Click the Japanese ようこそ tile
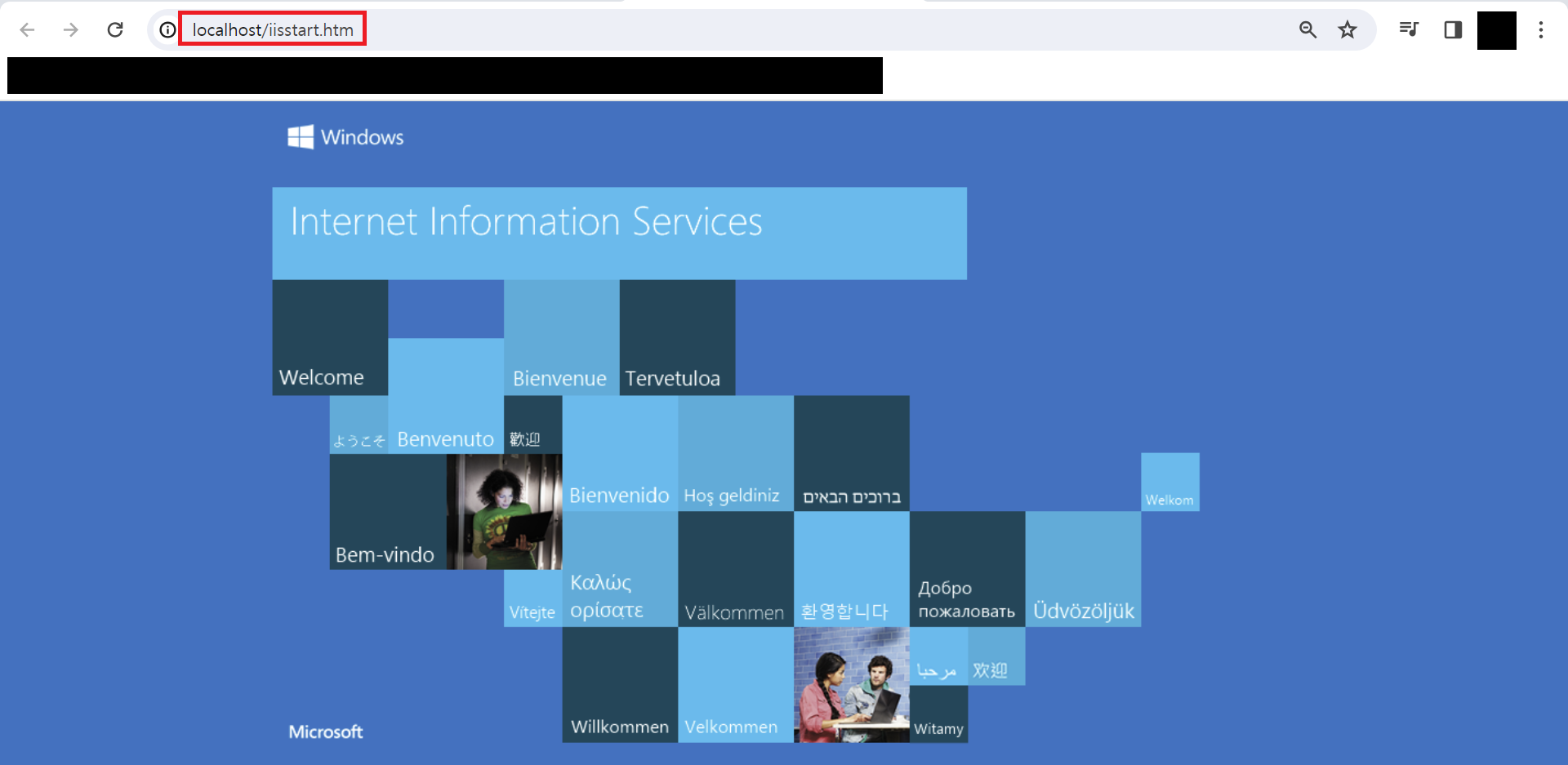The height and width of the screenshot is (765, 1568). 359,425
